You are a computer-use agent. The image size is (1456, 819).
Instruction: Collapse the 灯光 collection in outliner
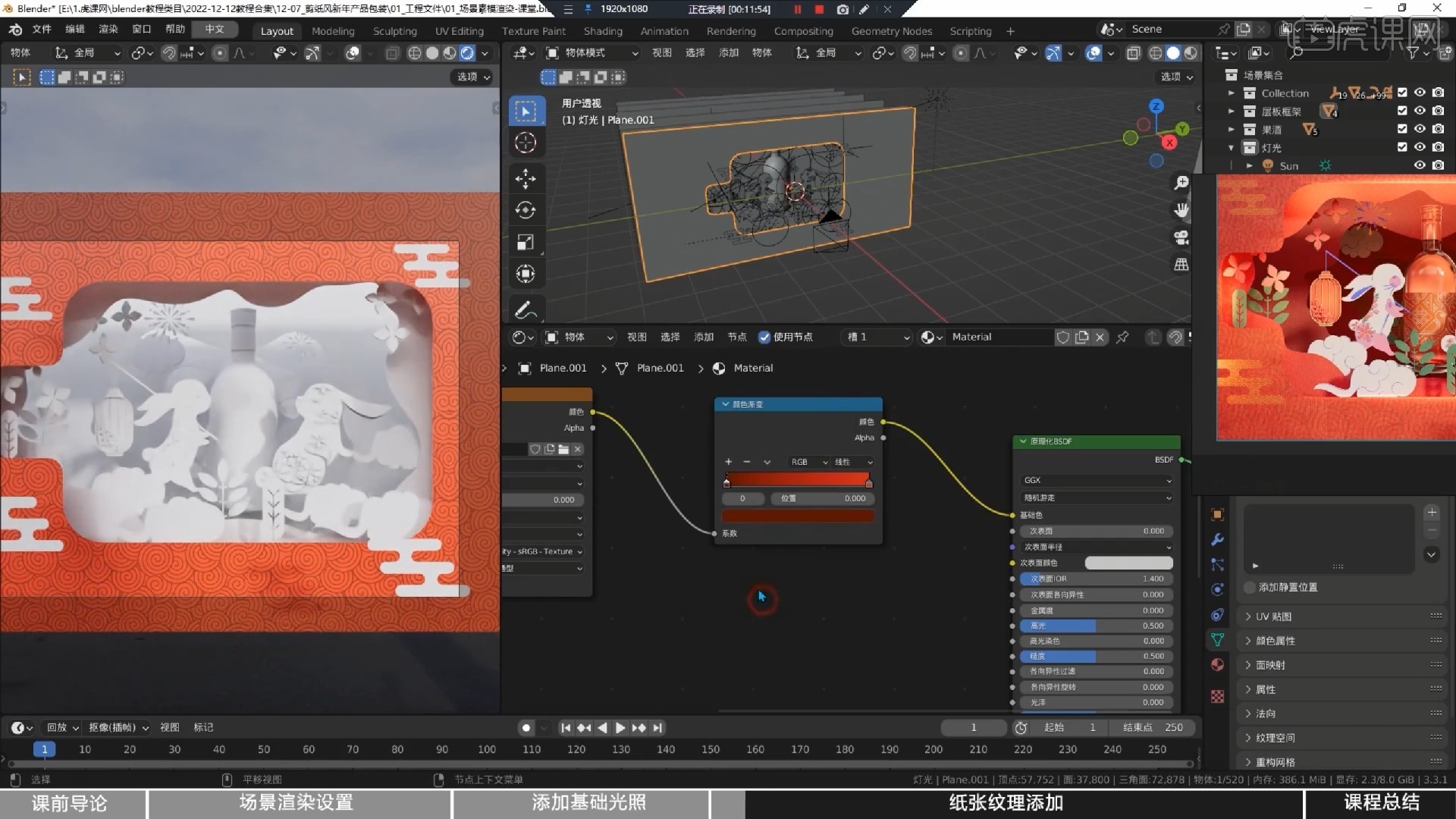coord(1231,148)
